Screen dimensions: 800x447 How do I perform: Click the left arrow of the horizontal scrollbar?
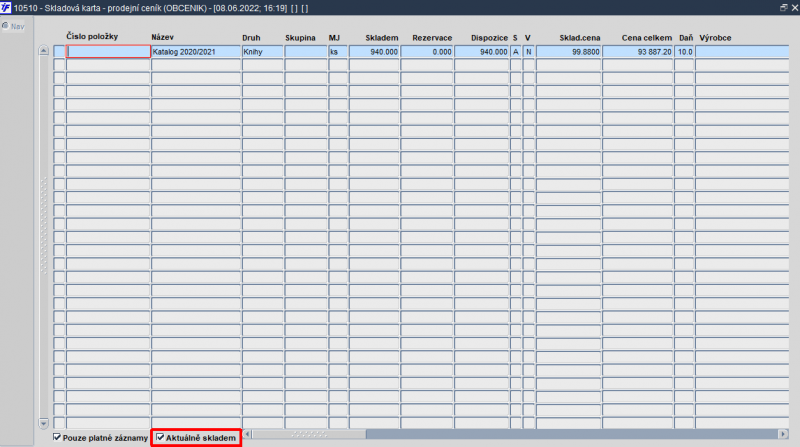click(247, 434)
